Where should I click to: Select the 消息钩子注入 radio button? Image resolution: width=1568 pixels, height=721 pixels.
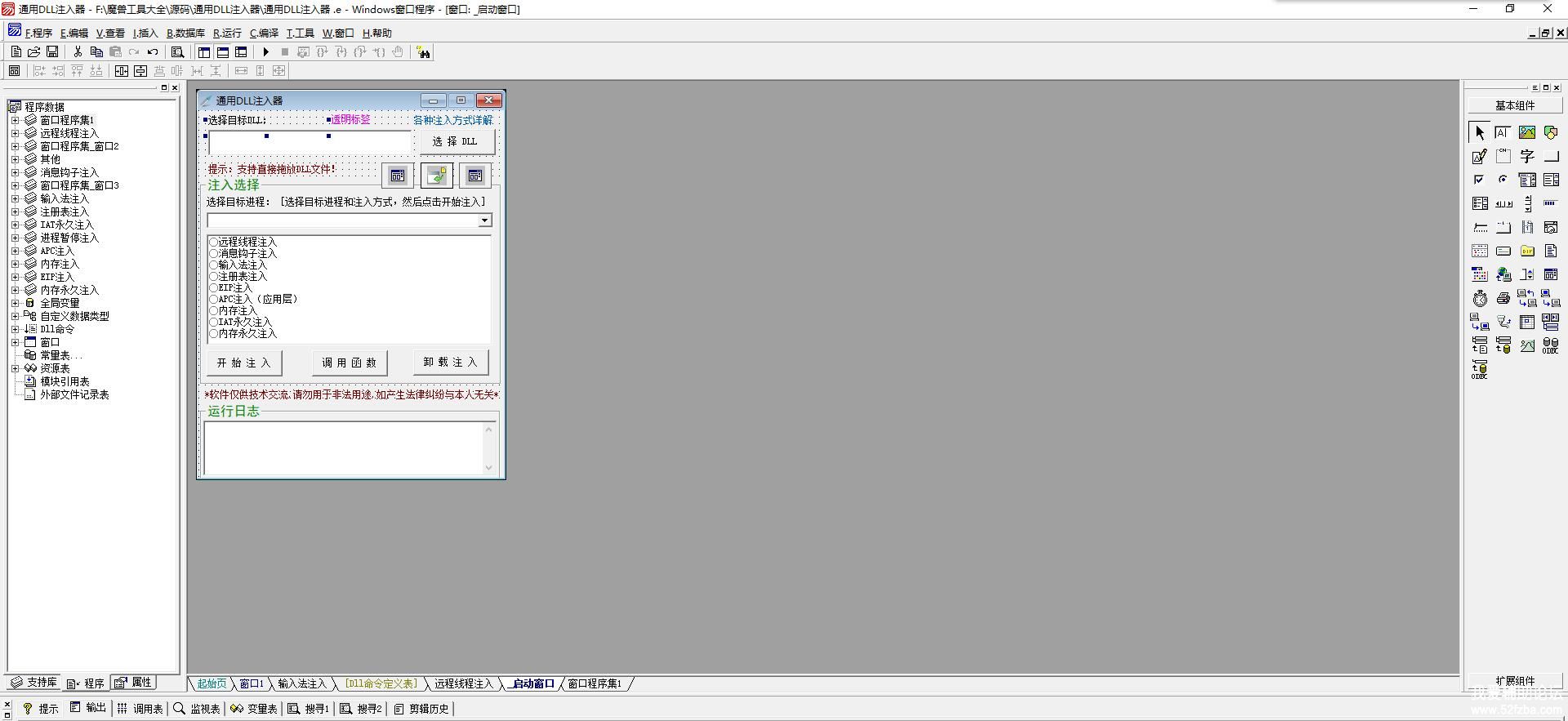pyautogui.click(x=243, y=253)
